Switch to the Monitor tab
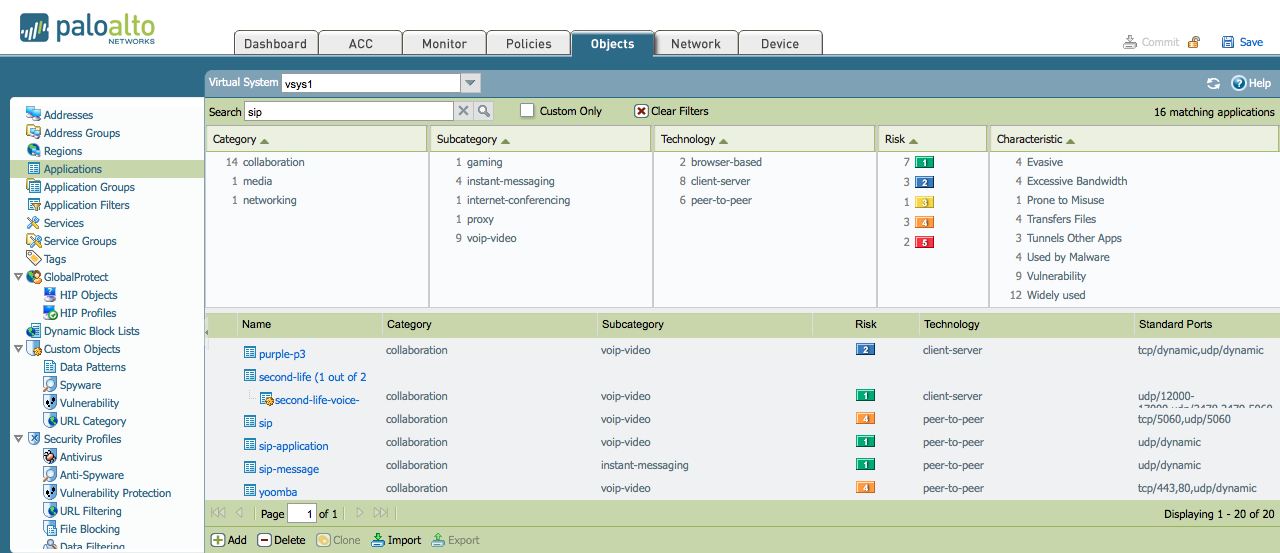1280x553 pixels. (444, 43)
